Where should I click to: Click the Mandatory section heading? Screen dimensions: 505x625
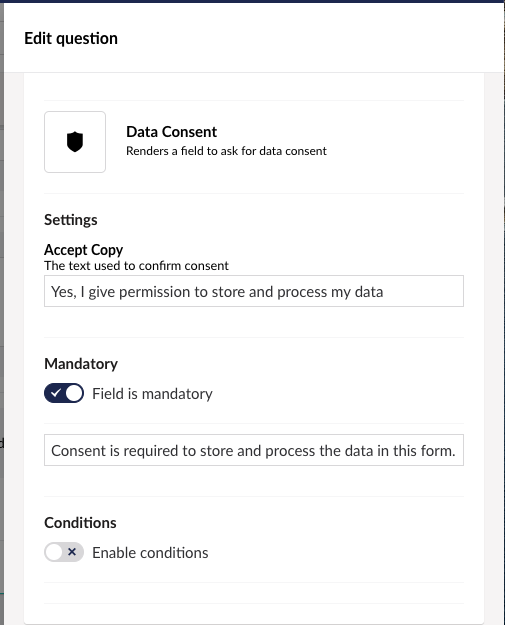[81, 364]
